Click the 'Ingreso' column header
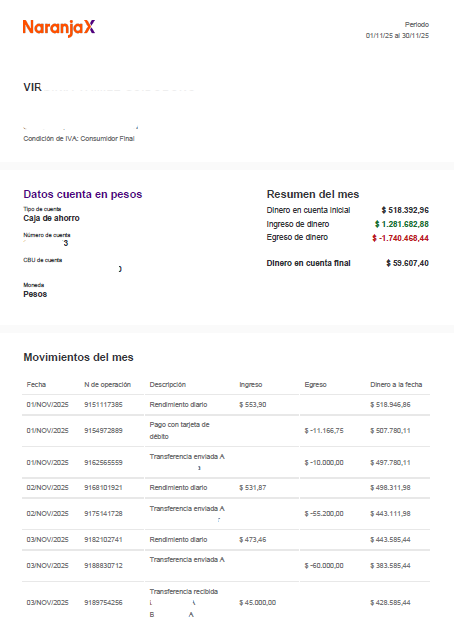454x628 pixels. (251, 384)
